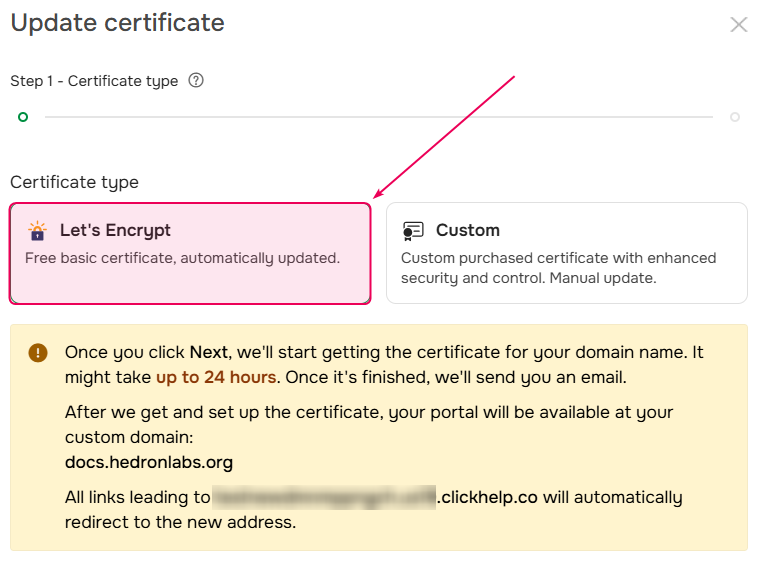The image size is (767, 566).
Task: Click "Free basic certificate, automatically updated." description
Action: point(182,258)
